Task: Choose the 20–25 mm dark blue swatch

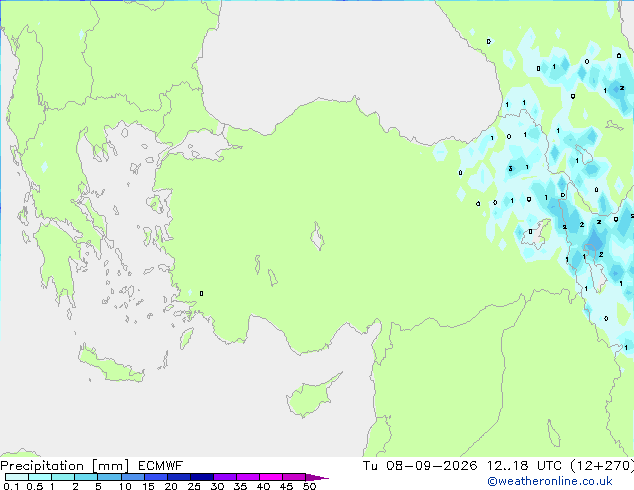Action: (x=179, y=477)
